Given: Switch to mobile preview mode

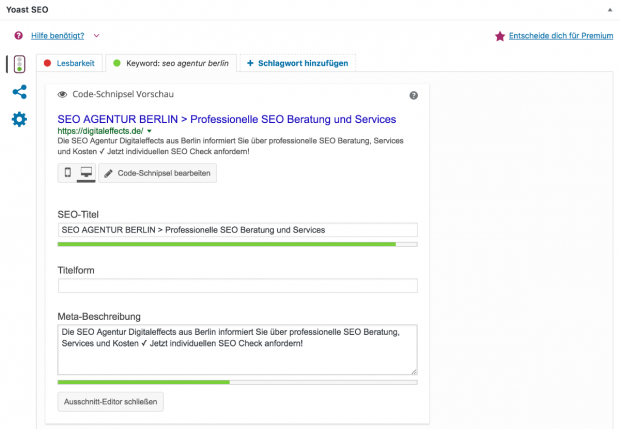Looking at the screenshot, I should (x=68, y=173).
